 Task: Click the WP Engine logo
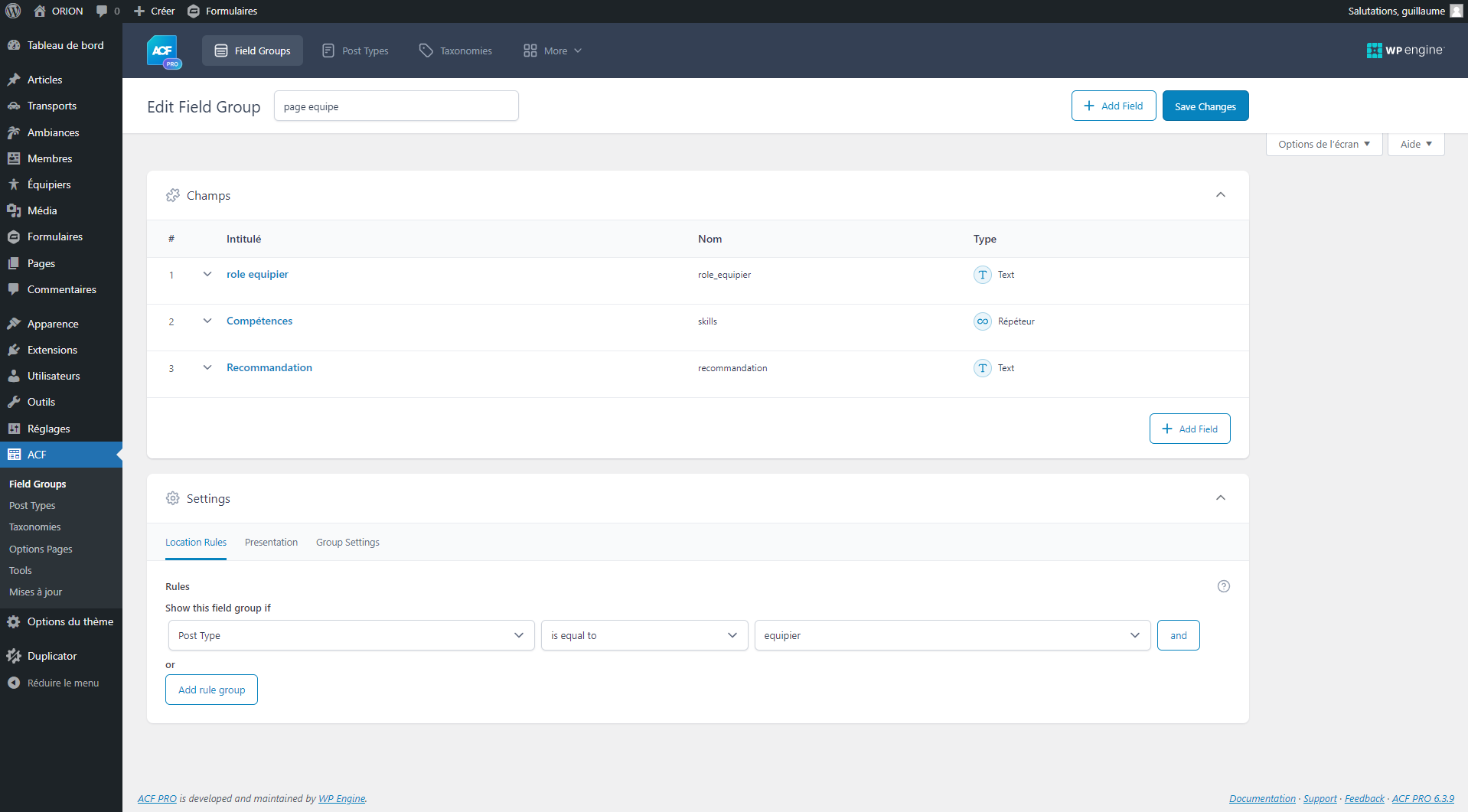1404,51
